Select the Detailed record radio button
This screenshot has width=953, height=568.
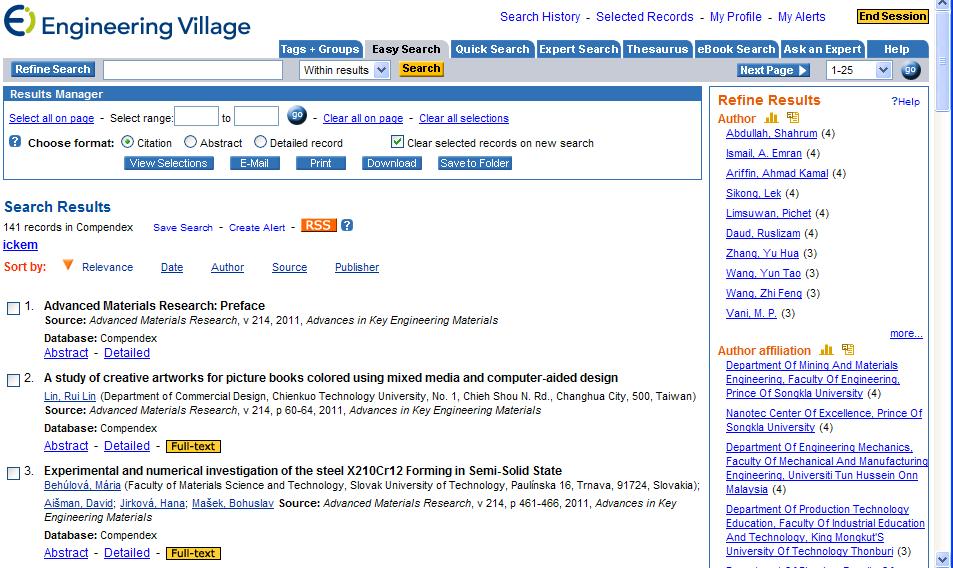260,142
